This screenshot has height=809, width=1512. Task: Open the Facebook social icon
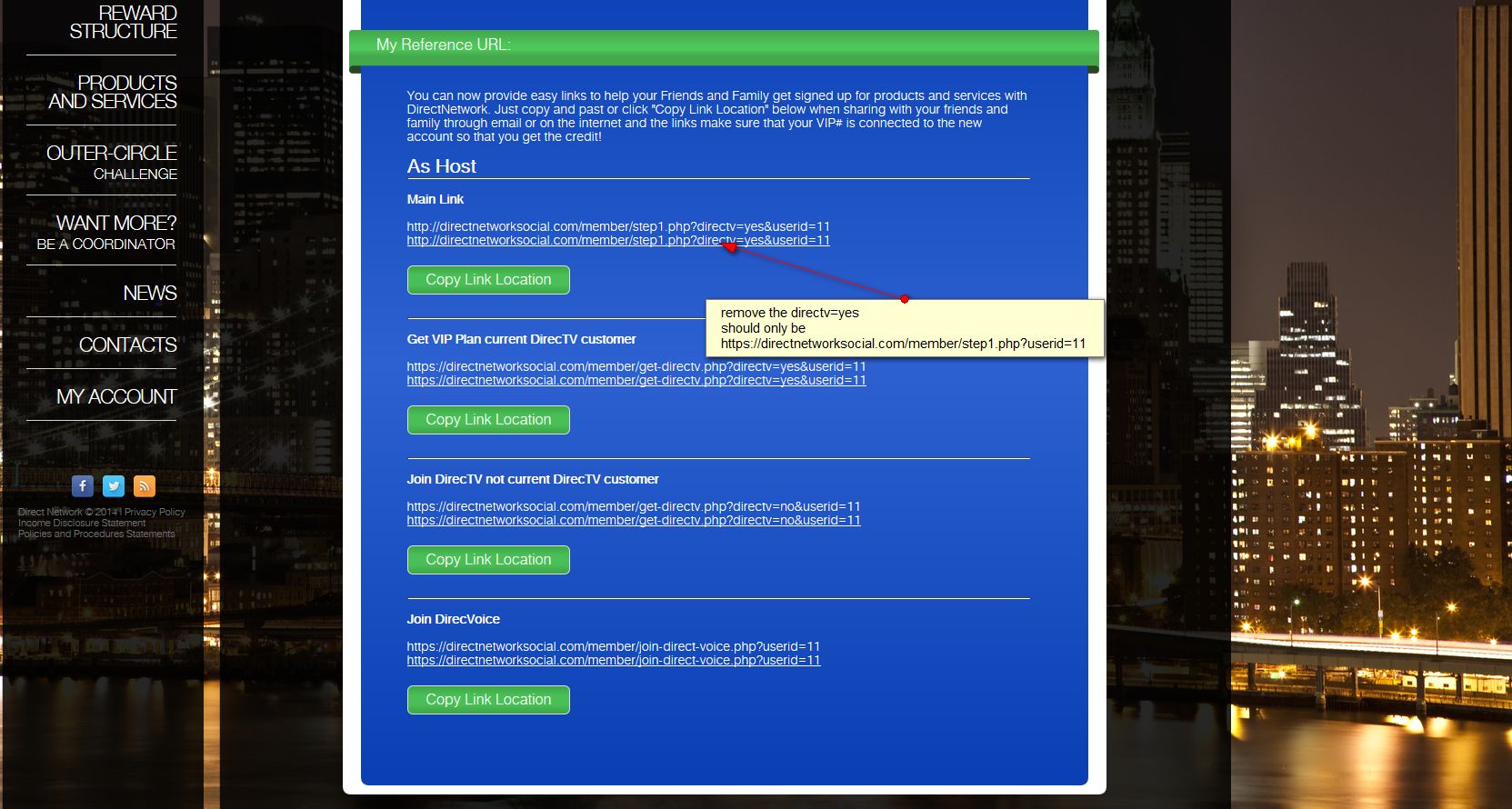pos(83,486)
